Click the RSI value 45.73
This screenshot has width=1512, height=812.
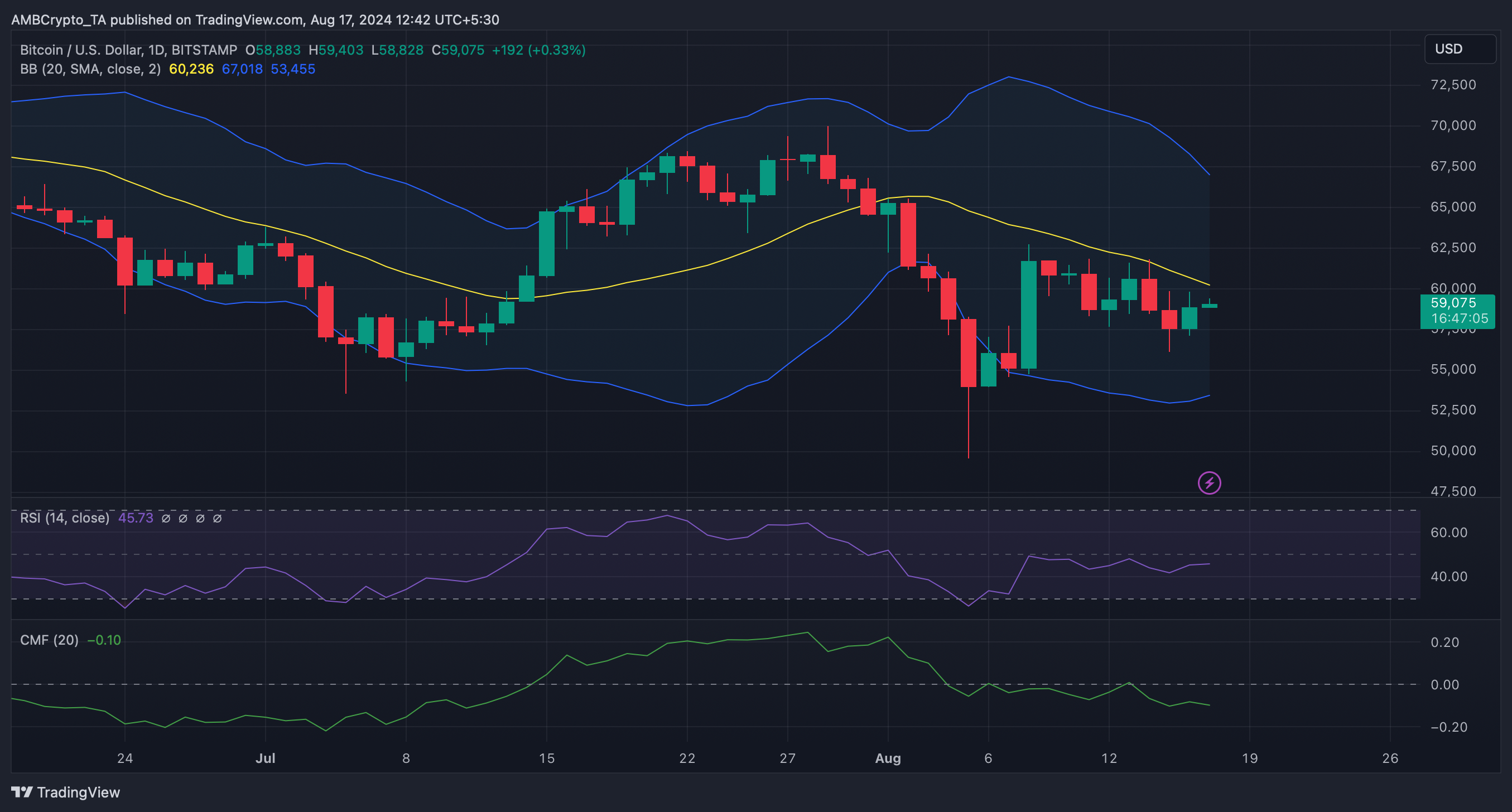[x=136, y=518]
